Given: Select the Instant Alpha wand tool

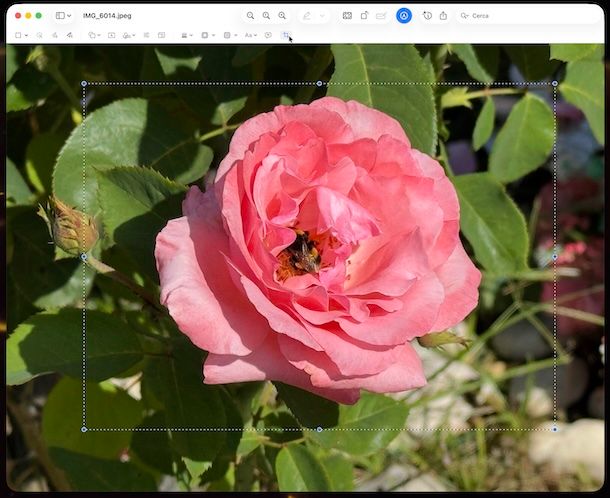Looking at the screenshot, I should [x=39, y=35].
